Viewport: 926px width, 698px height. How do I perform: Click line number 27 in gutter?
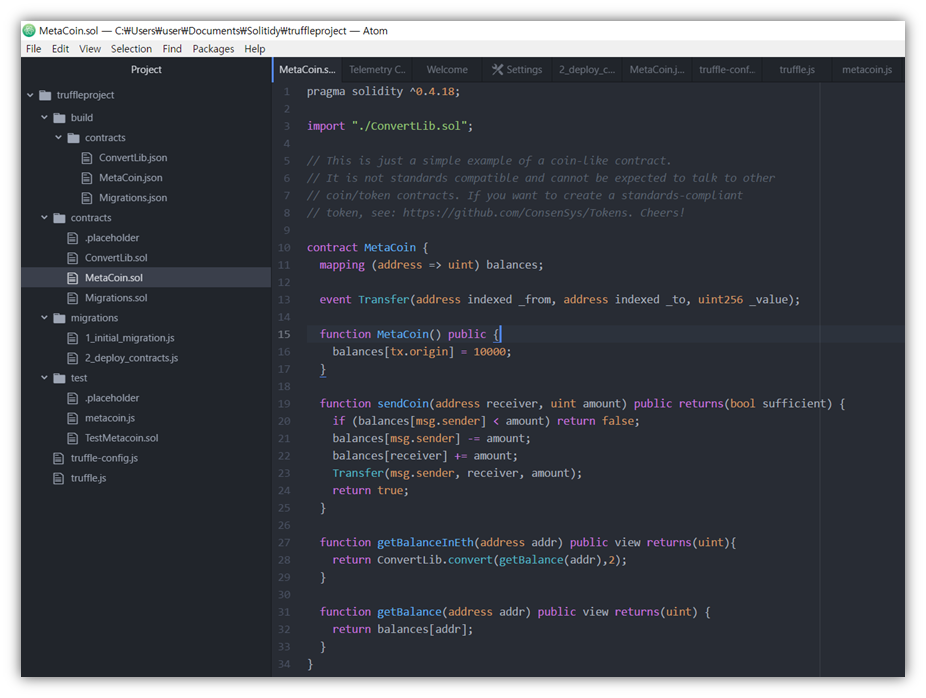[x=284, y=543]
